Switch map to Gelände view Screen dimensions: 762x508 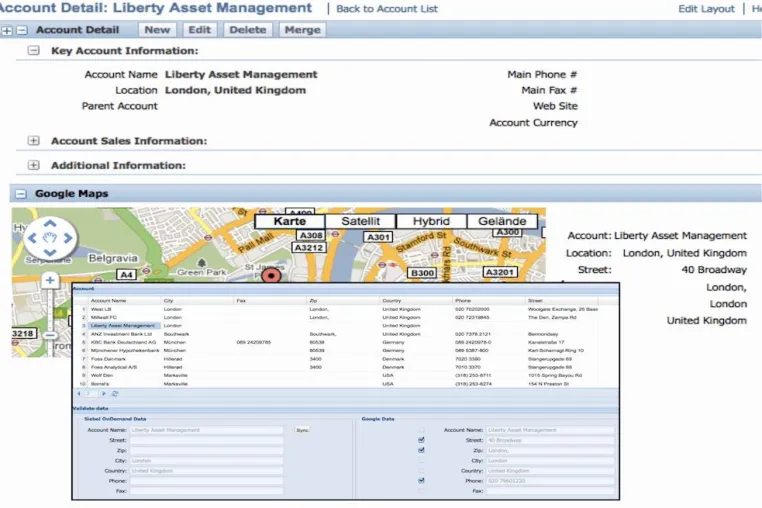502,221
